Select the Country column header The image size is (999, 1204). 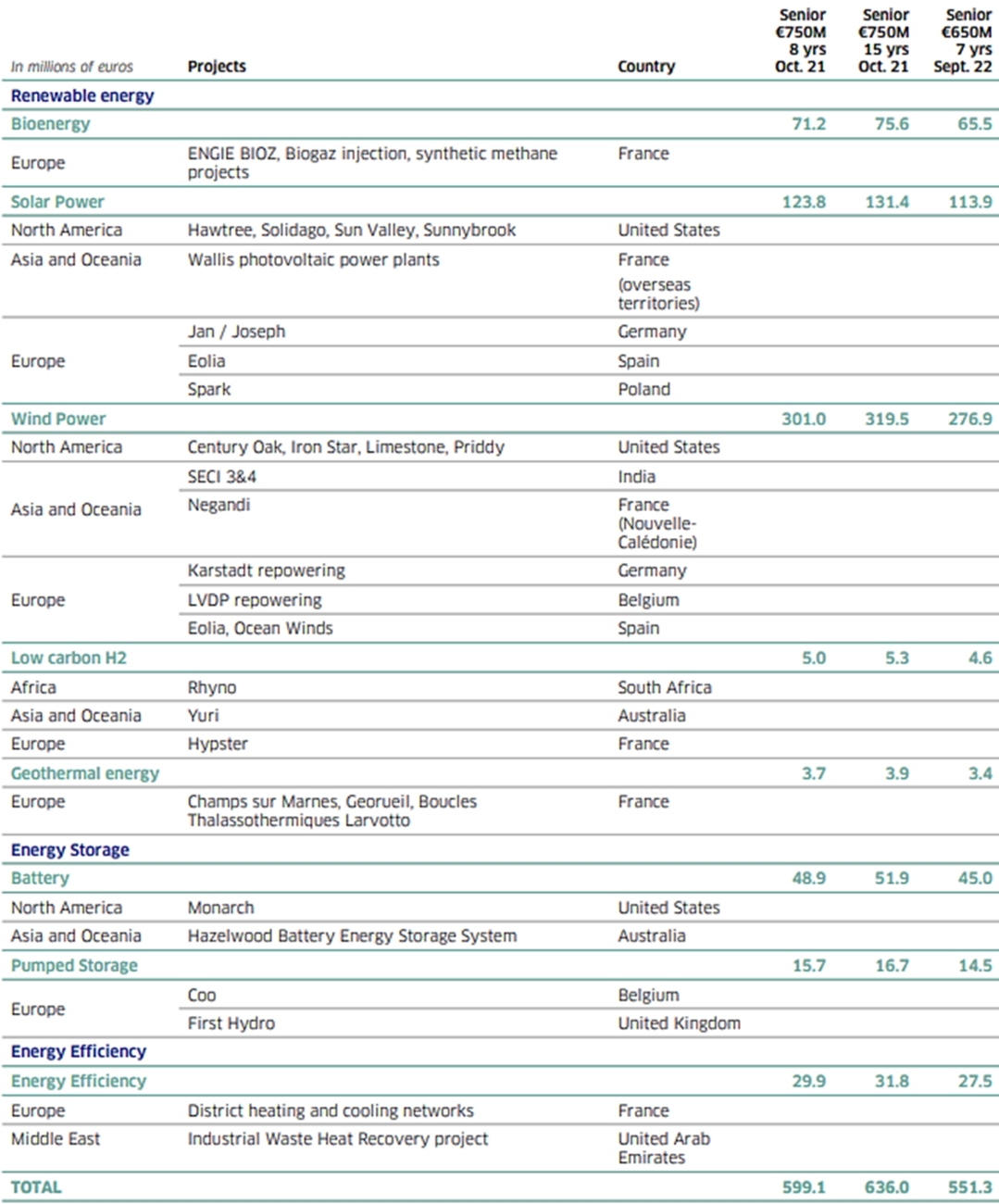(x=646, y=66)
